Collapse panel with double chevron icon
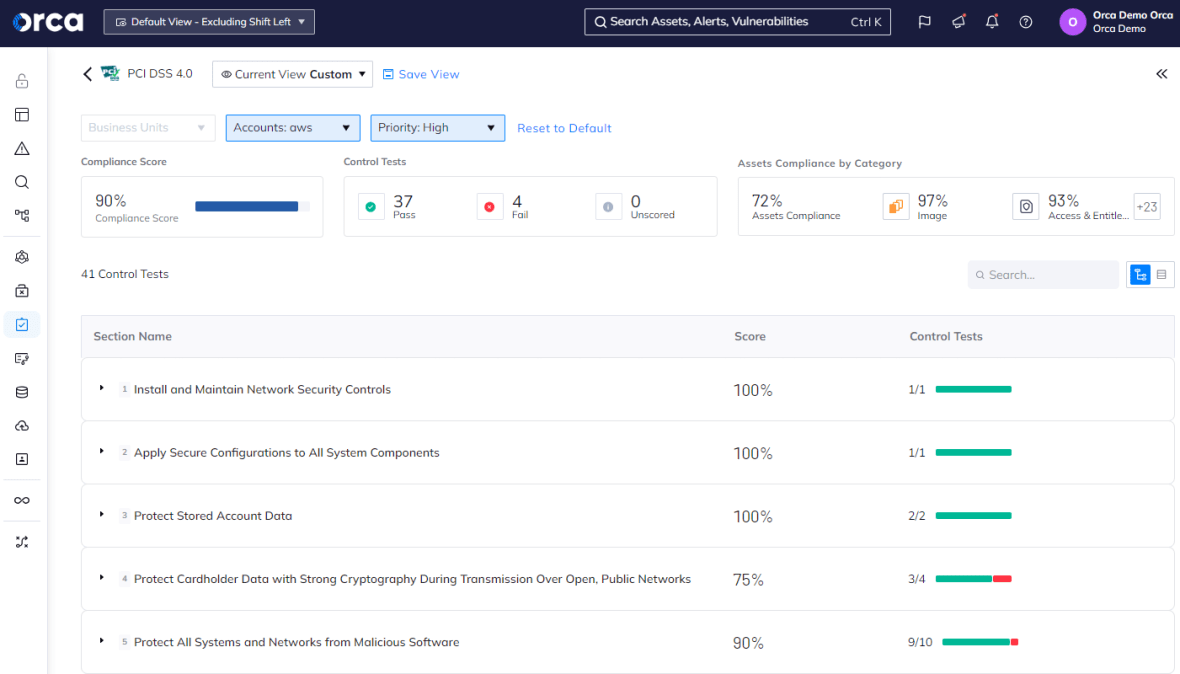The image size is (1180, 674). point(1161,74)
